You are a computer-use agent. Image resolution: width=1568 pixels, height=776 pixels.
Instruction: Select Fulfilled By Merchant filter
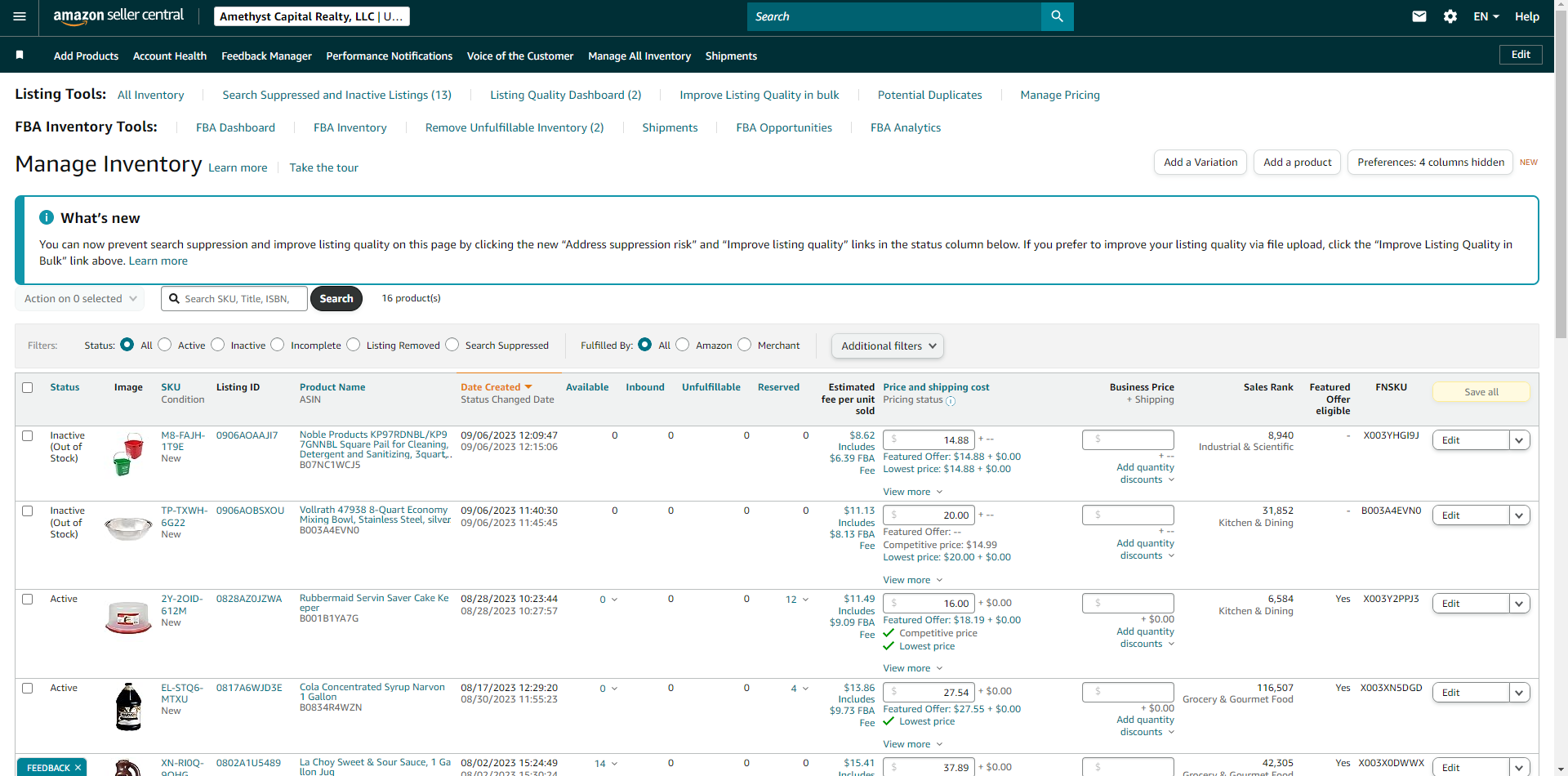(745, 345)
